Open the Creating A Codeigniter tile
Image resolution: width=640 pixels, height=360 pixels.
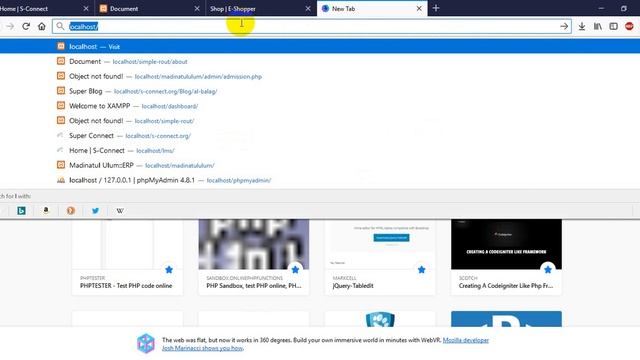(506, 257)
